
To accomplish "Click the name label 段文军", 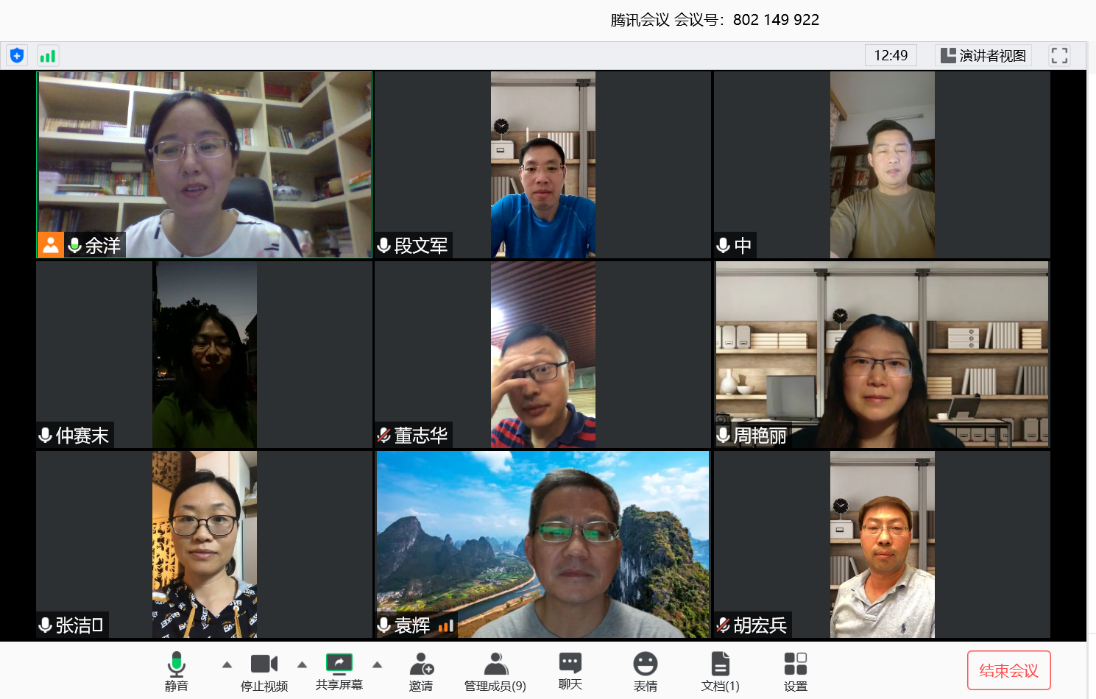I will [421, 245].
